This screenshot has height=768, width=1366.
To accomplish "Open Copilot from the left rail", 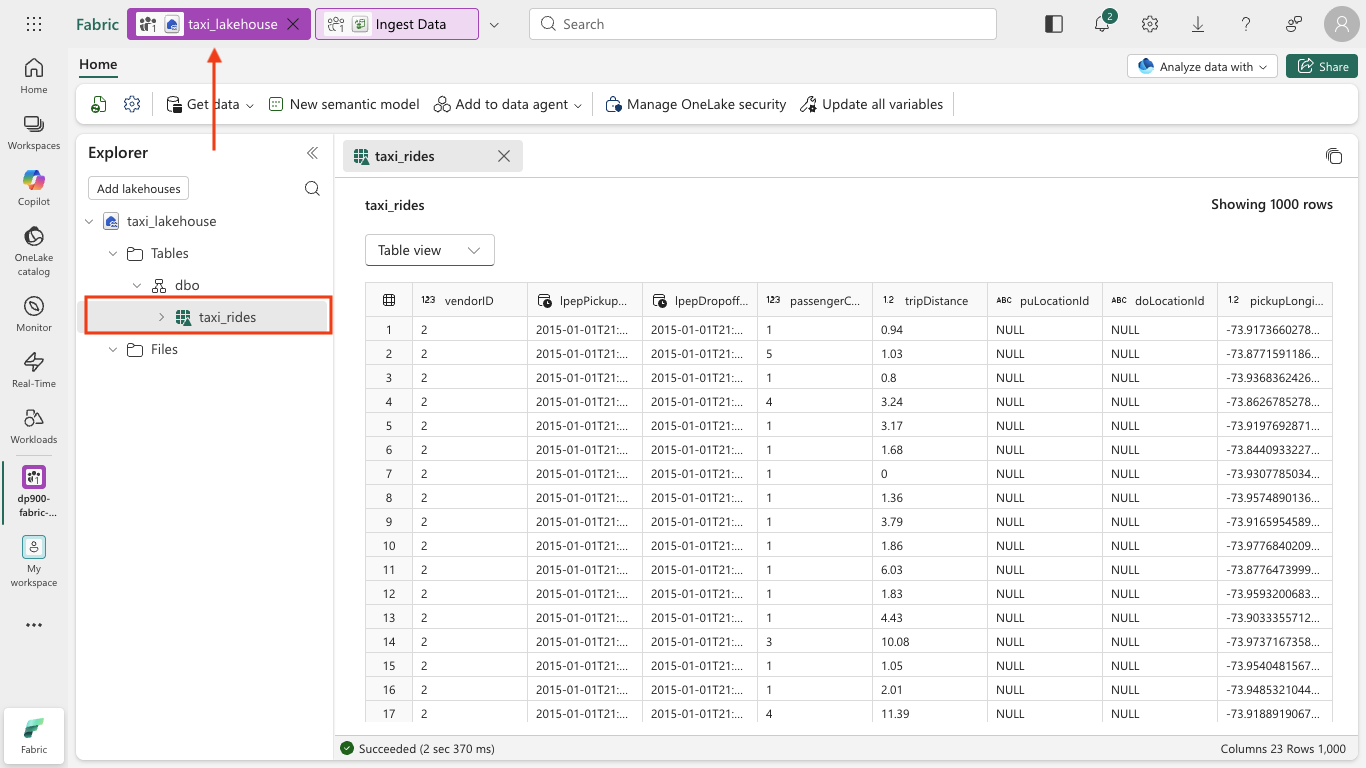I will [x=33, y=188].
